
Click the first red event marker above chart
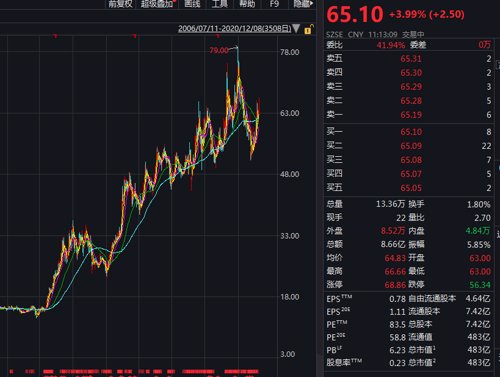55,36
